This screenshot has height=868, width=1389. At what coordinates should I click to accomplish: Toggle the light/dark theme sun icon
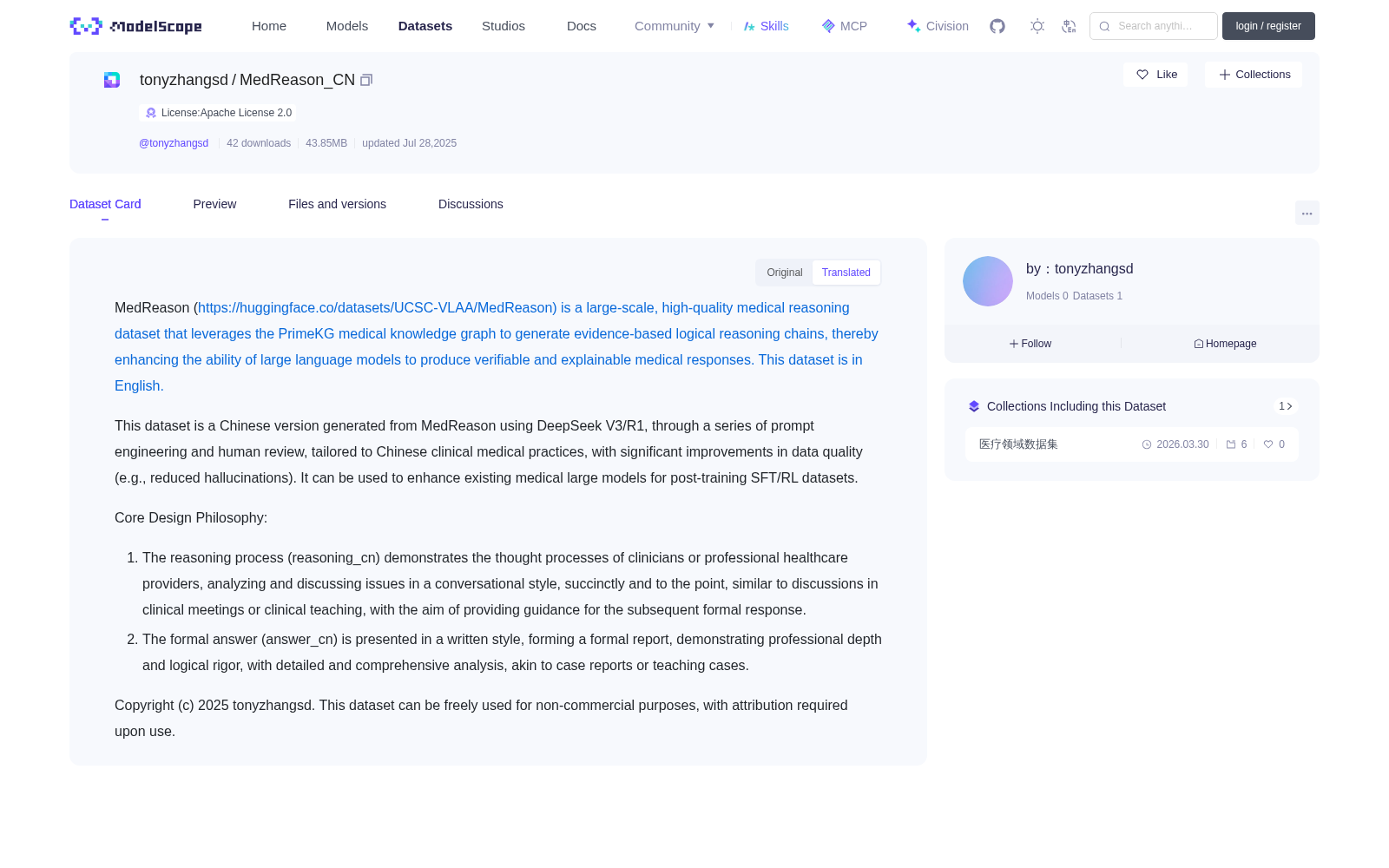[1037, 26]
